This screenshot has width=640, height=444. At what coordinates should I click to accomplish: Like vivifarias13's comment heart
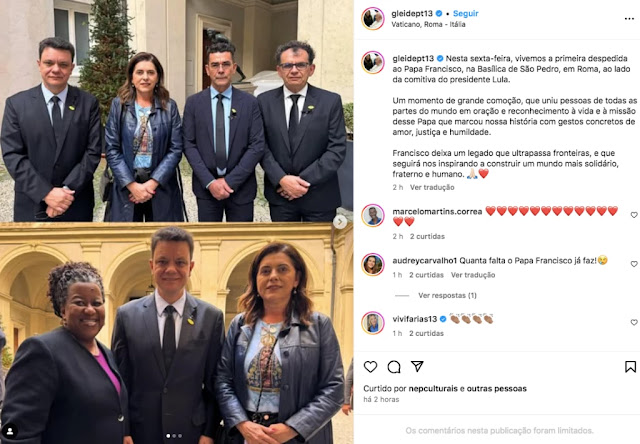tap(633, 322)
